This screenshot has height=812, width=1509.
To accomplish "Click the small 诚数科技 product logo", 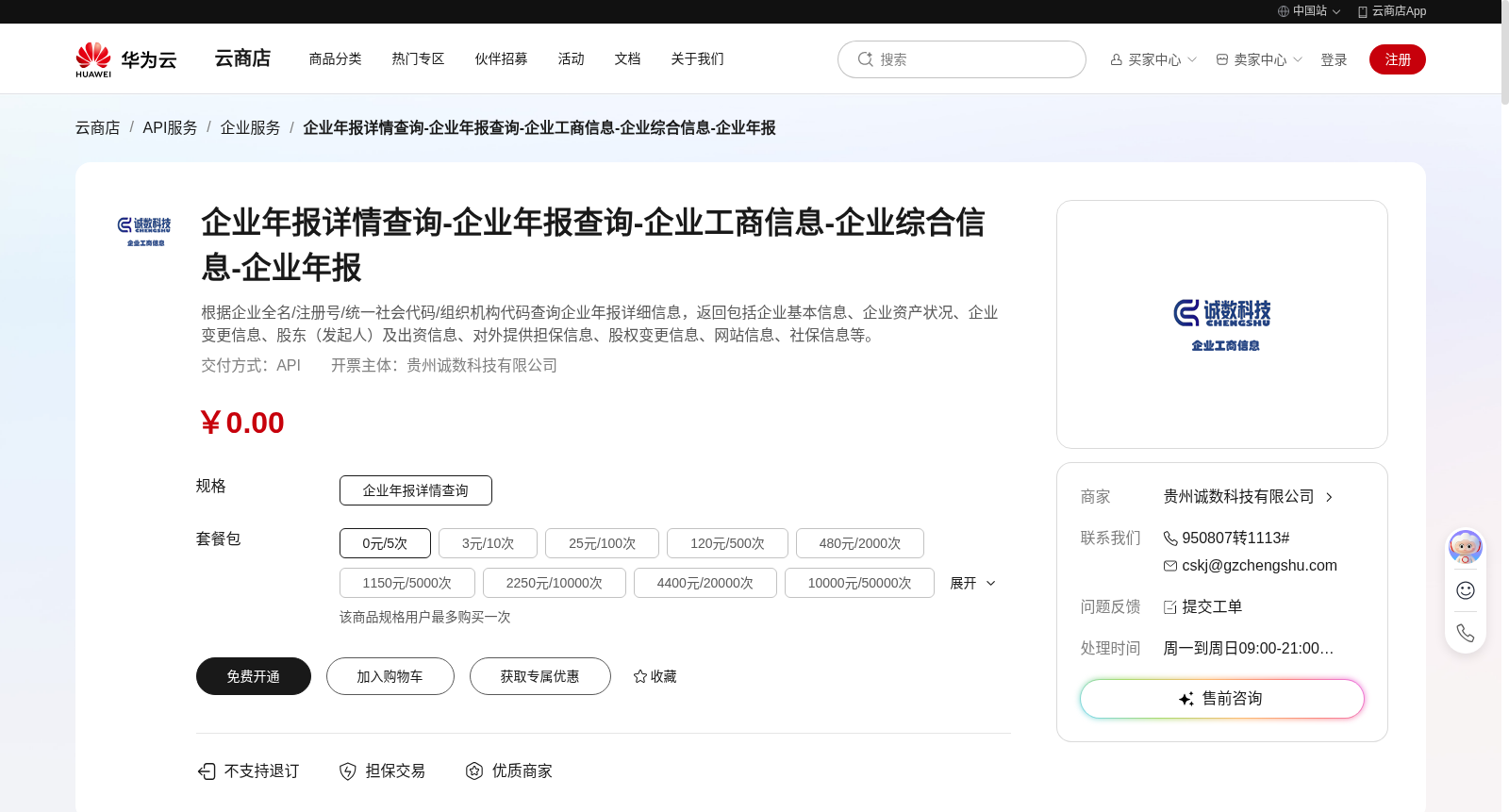I will pyautogui.click(x=145, y=231).
